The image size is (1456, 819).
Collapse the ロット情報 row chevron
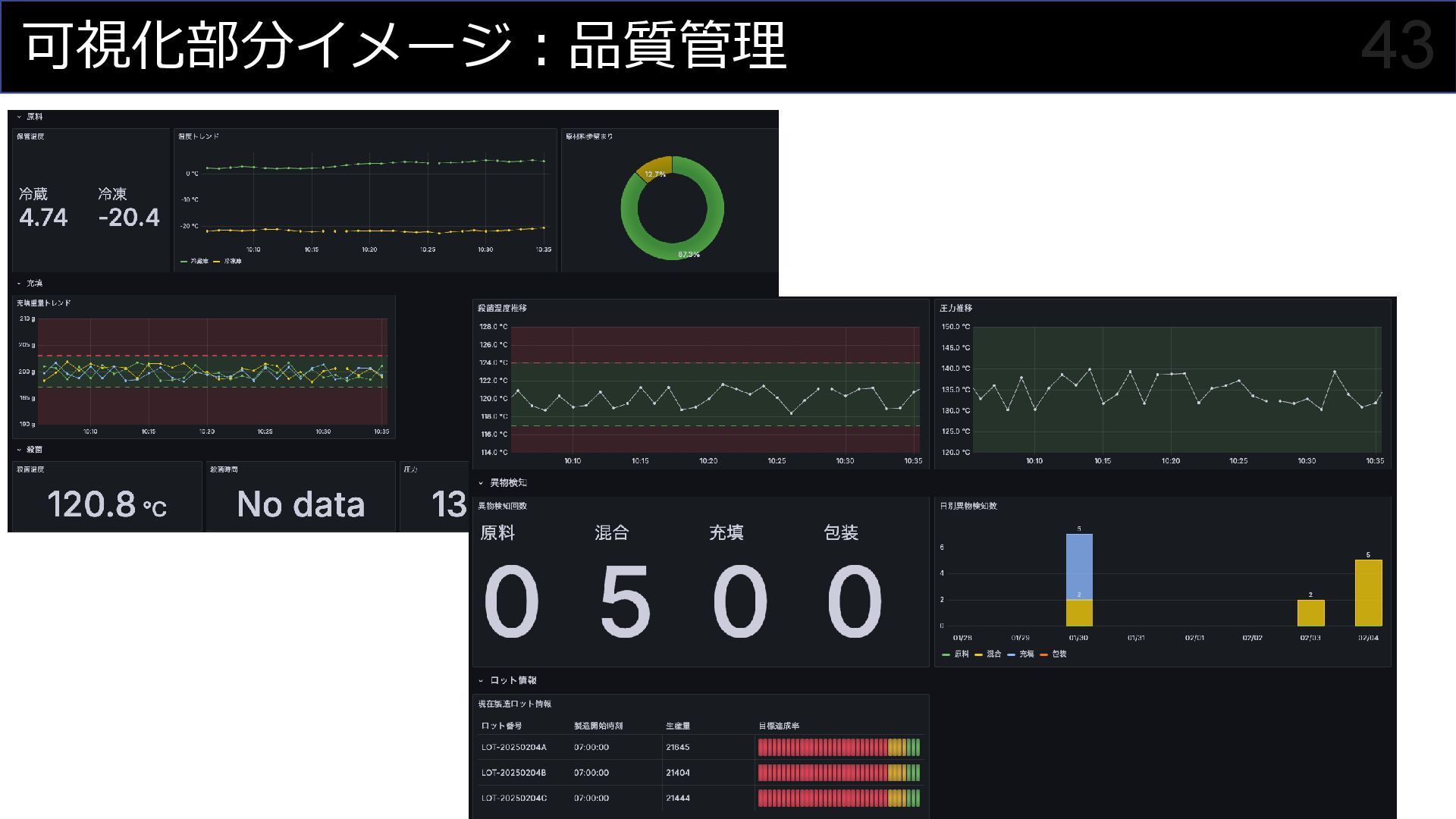(x=481, y=681)
